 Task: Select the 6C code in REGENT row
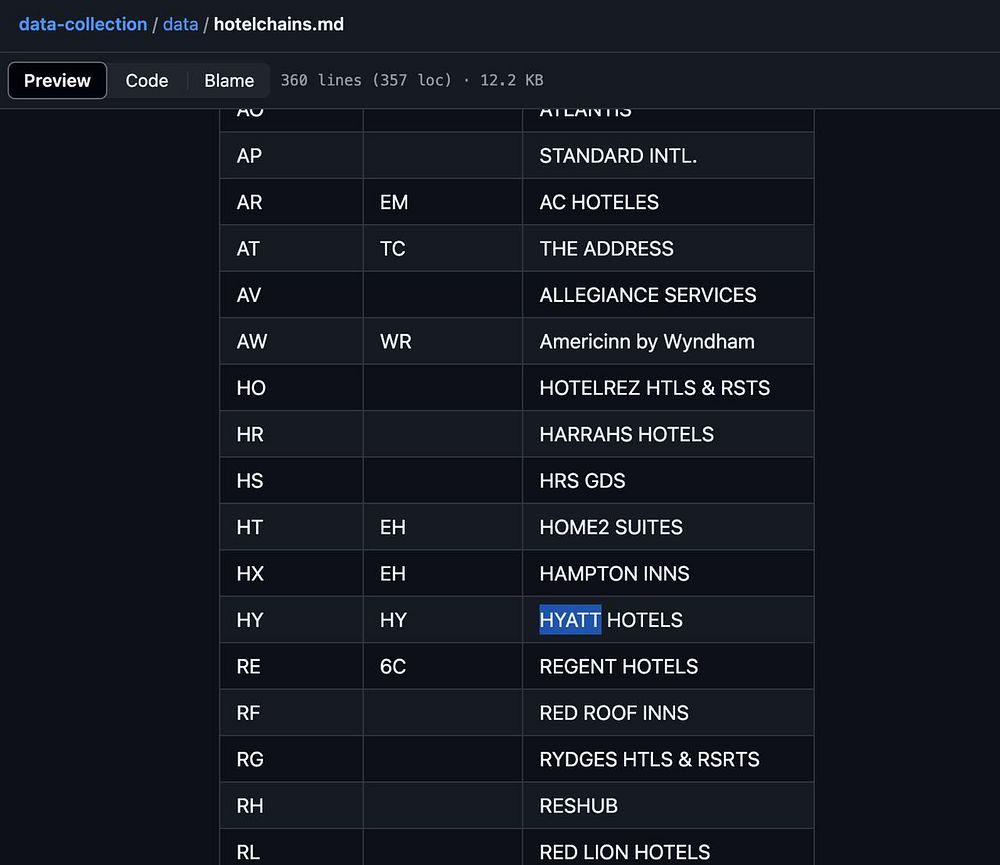[x=393, y=667]
